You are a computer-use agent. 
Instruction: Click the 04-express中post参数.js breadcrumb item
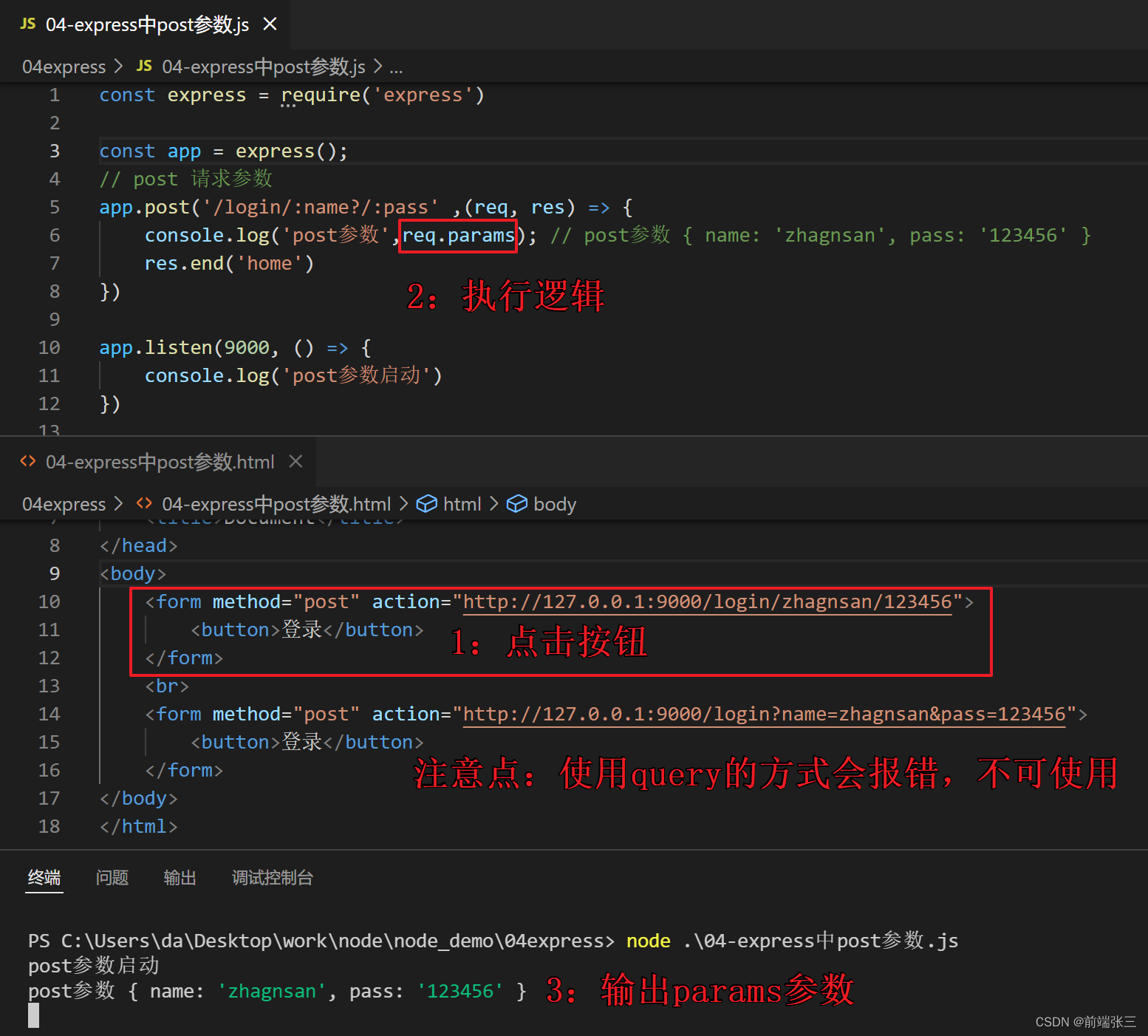click(264, 67)
